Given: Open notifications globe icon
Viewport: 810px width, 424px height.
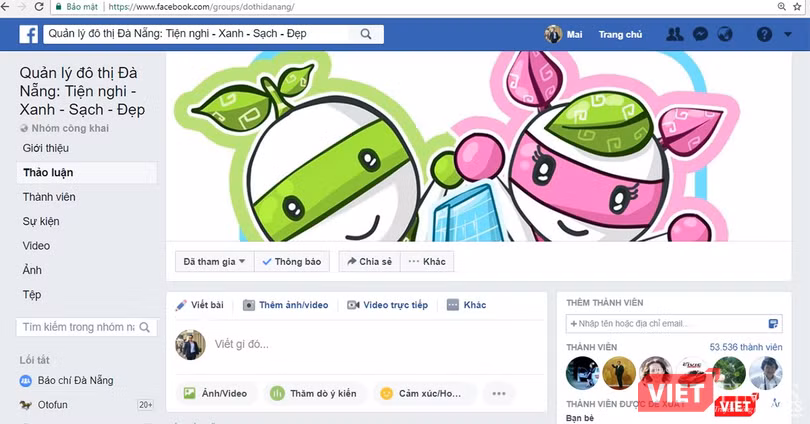Looking at the screenshot, I should point(725,34).
